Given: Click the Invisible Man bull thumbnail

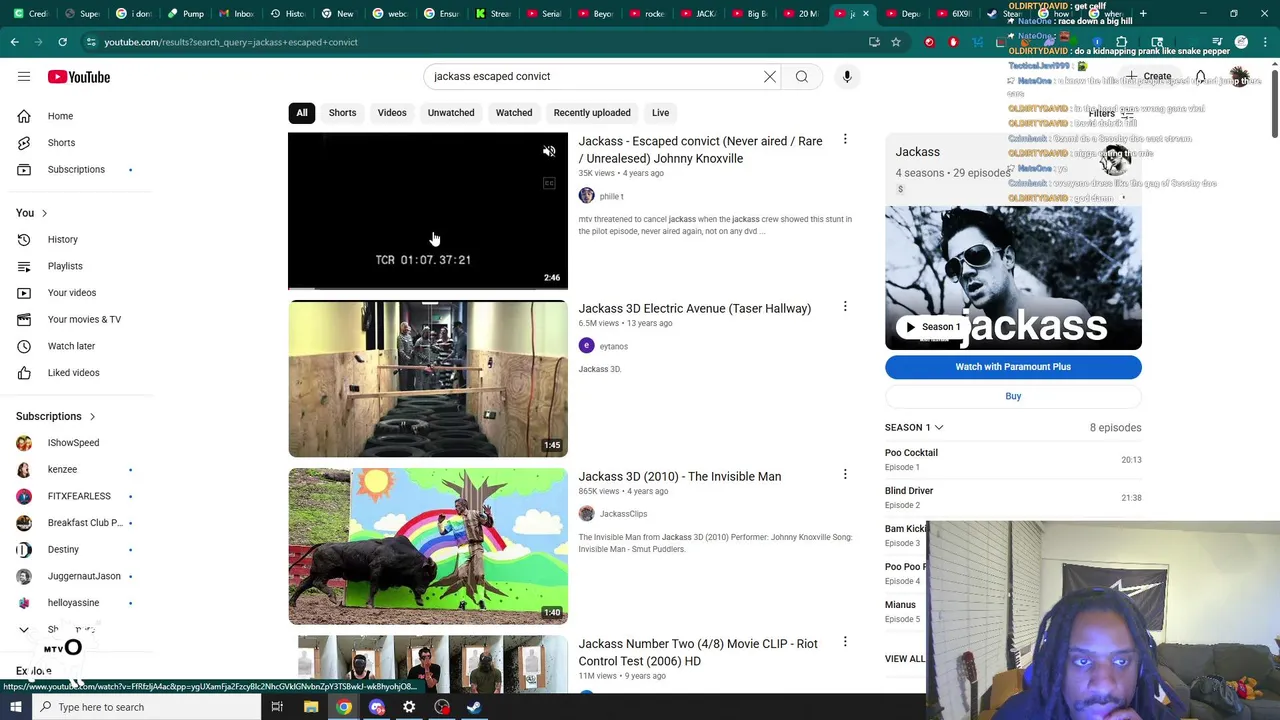Looking at the screenshot, I should click(428, 546).
